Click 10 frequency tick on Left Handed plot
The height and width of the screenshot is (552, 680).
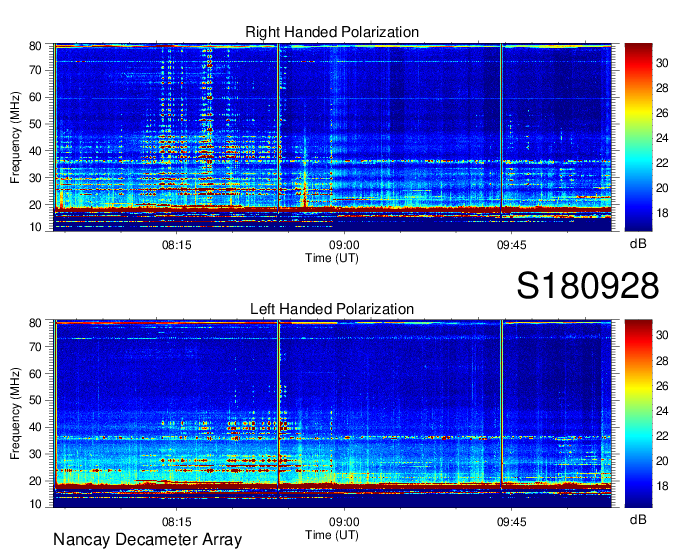[x=35, y=503]
